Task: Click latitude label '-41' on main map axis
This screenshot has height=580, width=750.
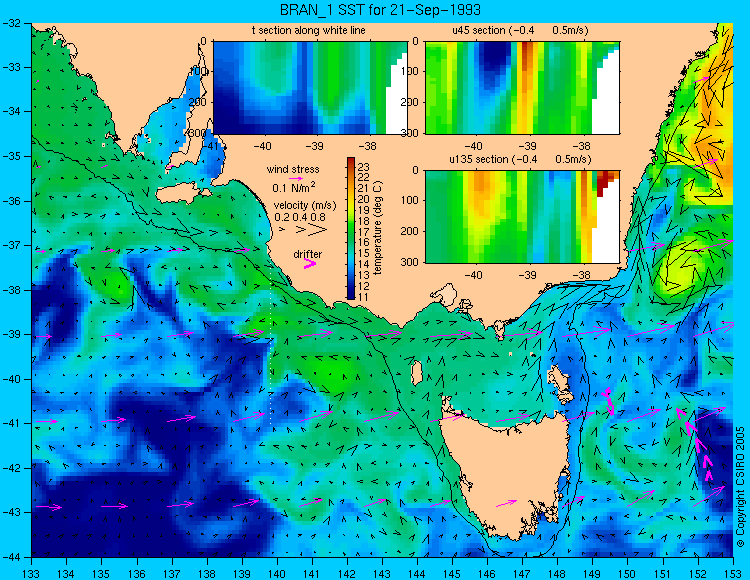Action: point(12,423)
